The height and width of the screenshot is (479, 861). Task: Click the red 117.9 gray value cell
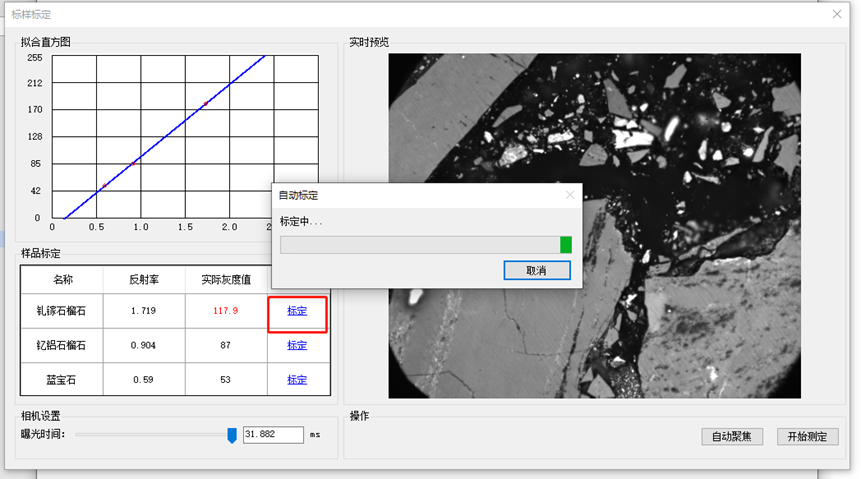pos(225,311)
